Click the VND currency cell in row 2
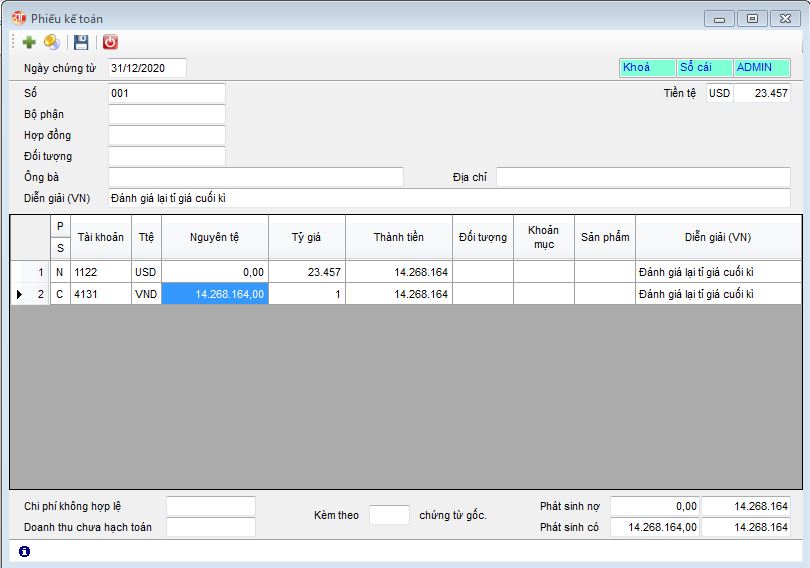810x568 pixels. click(x=146, y=294)
